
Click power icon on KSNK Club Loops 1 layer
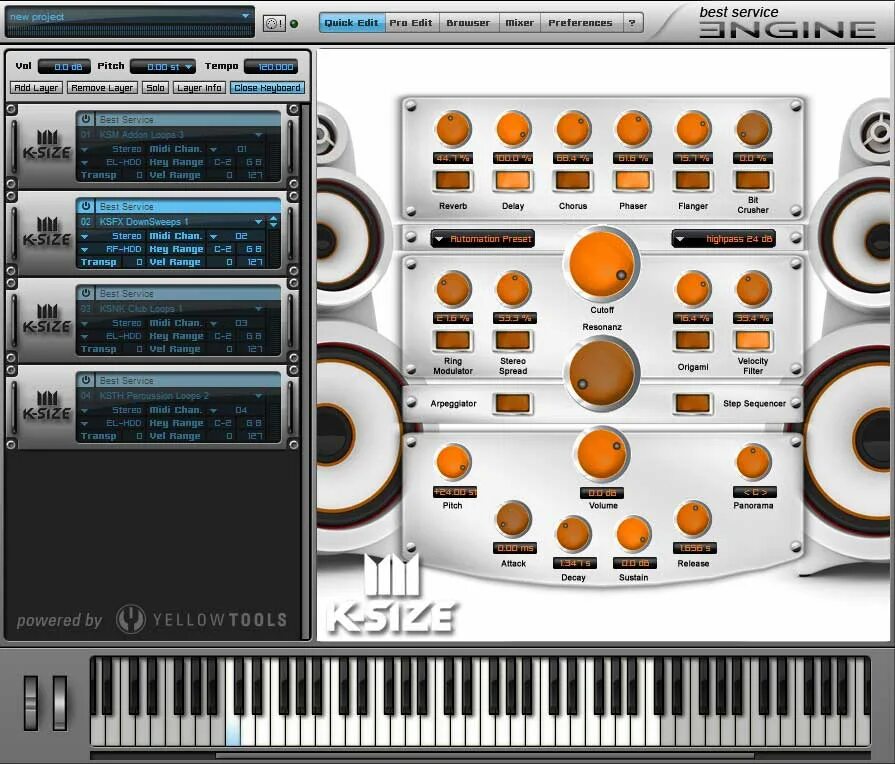tap(86, 293)
